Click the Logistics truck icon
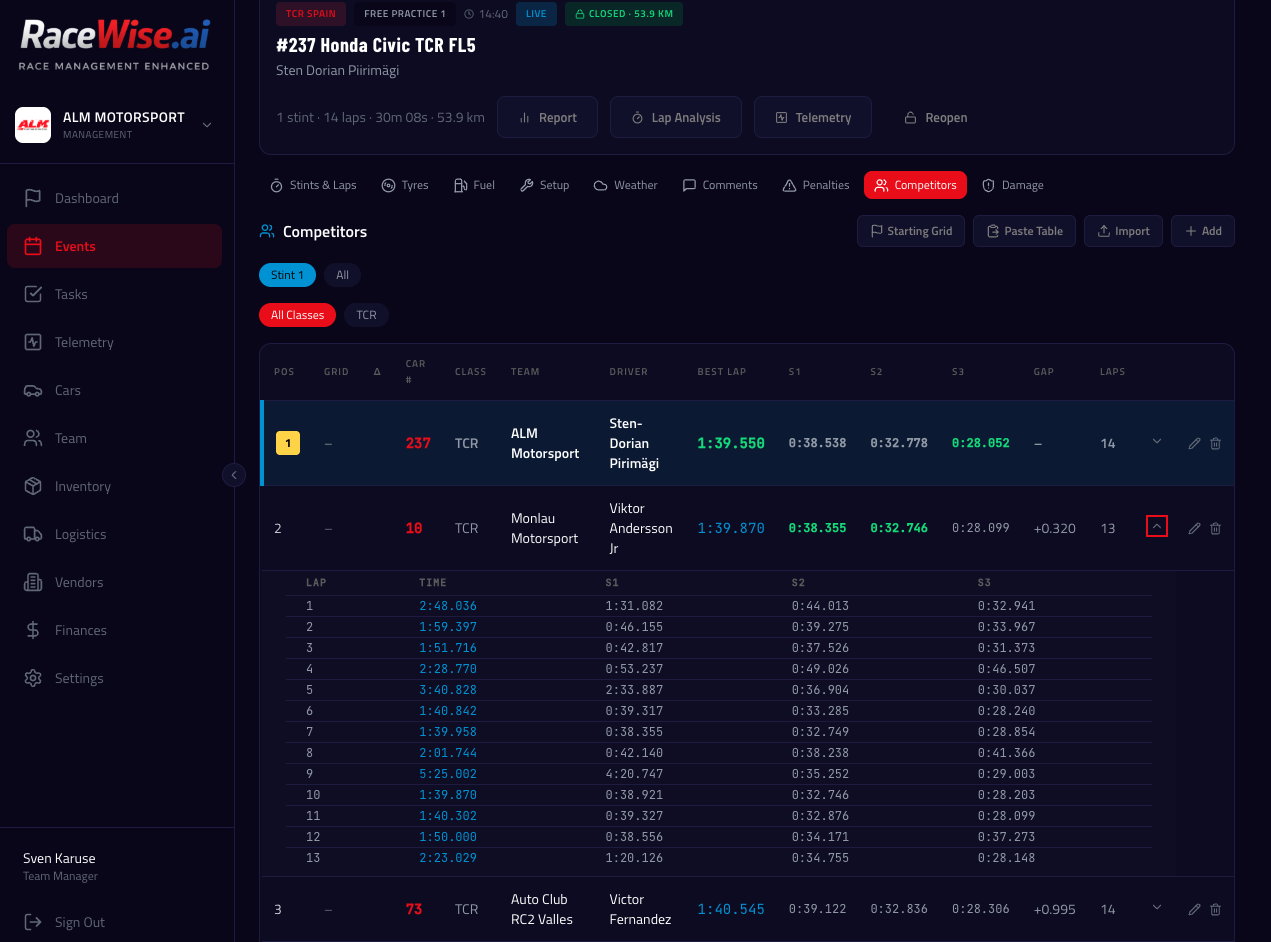 coord(33,534)
